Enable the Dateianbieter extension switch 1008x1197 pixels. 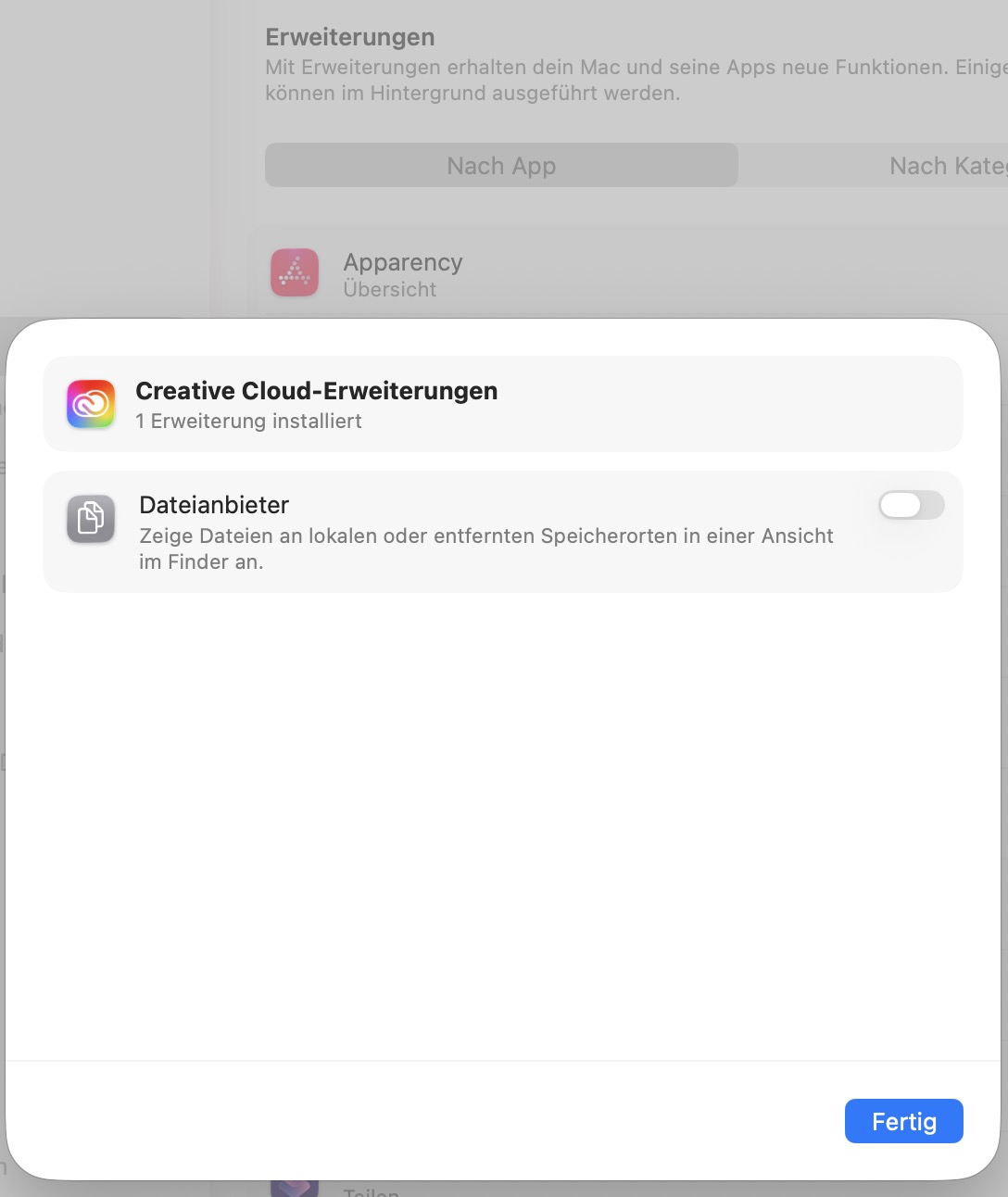click(x=912, y=505)
